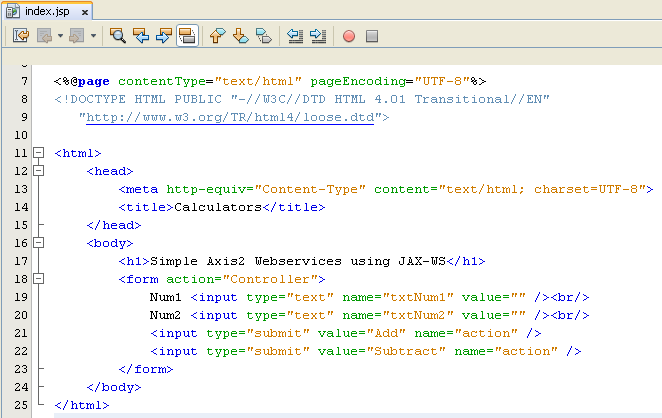Screen dimensions: 662x418
Task: Click the closing </html> tag
Action: [81, 405]
